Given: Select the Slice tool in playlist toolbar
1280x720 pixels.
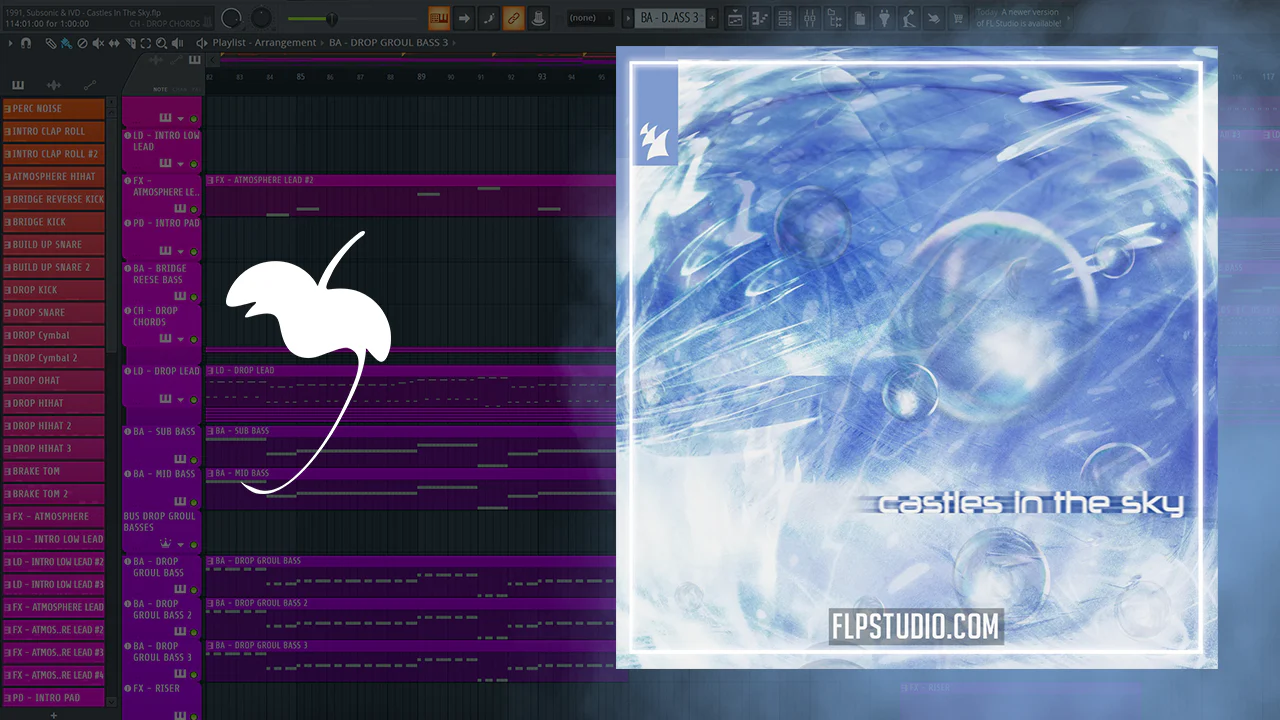Looking at the screenshot, I should (x=130, y=43).
